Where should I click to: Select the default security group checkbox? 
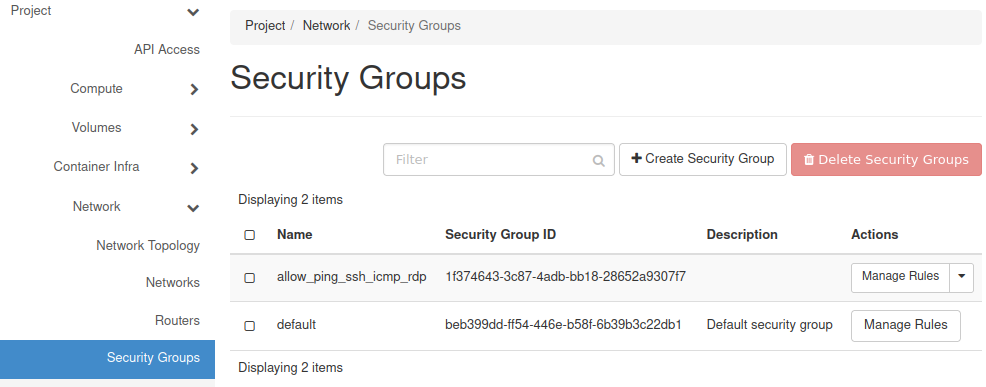250,325
